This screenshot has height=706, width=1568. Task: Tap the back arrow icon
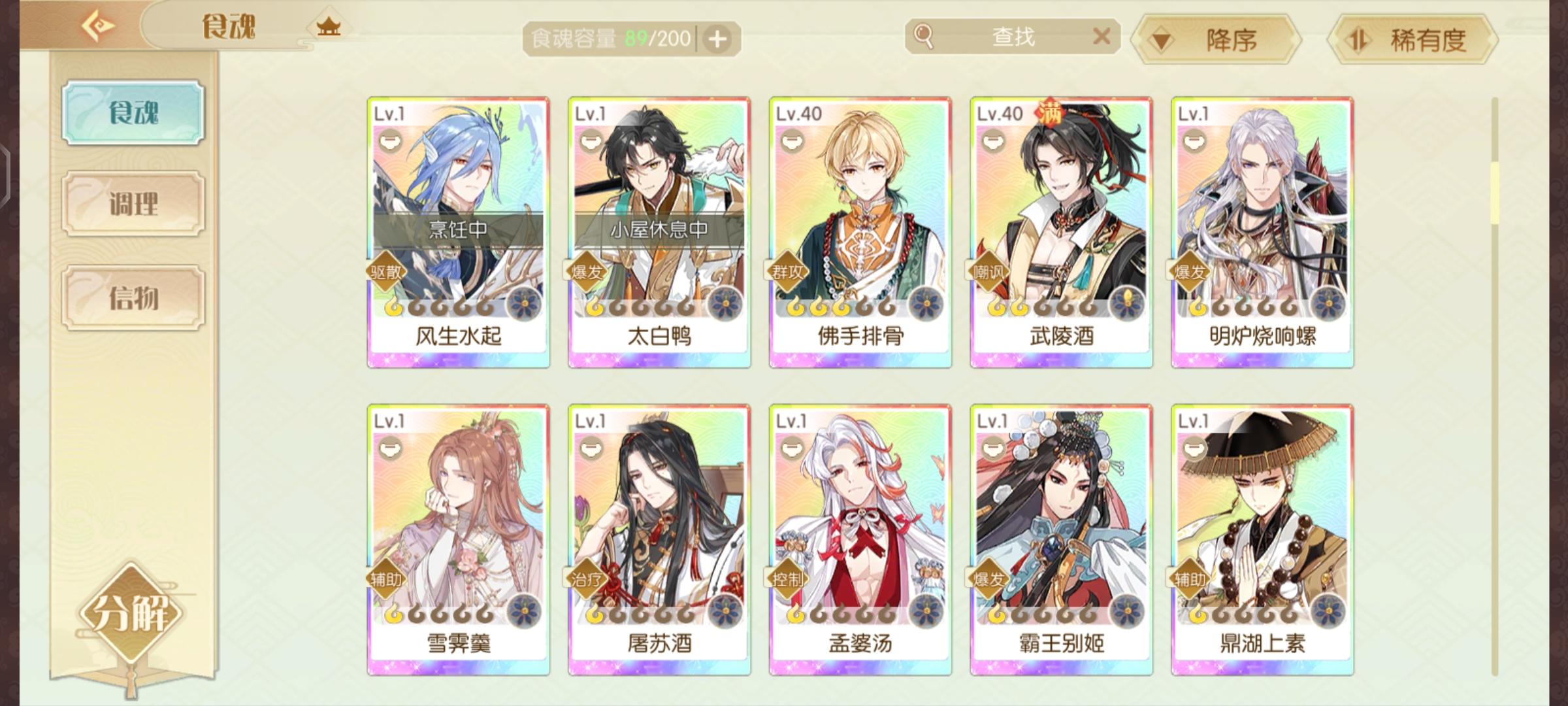pos(98,26)
